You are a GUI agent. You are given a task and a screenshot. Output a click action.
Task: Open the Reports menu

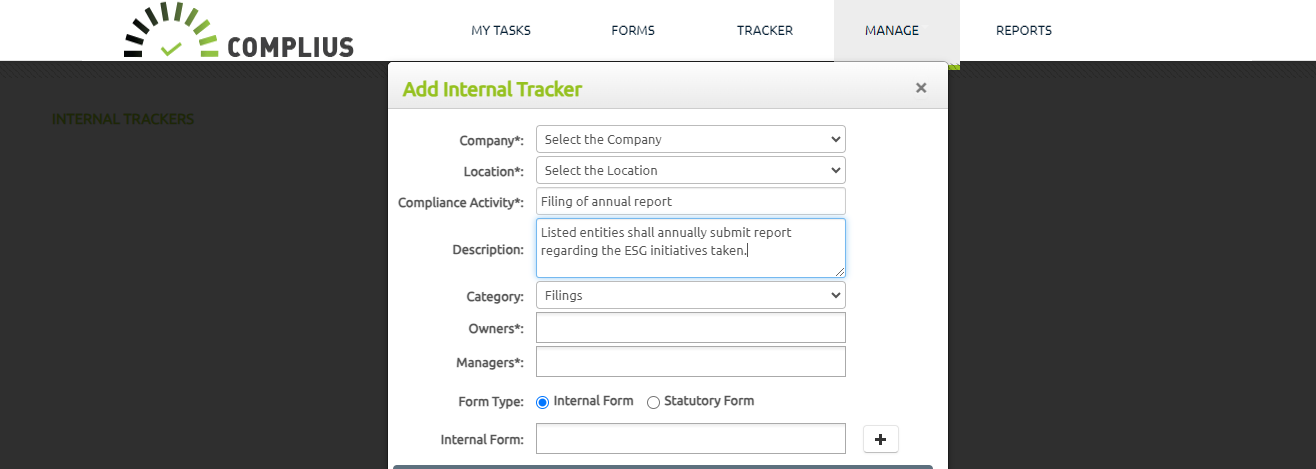(x=1023, y=30)
